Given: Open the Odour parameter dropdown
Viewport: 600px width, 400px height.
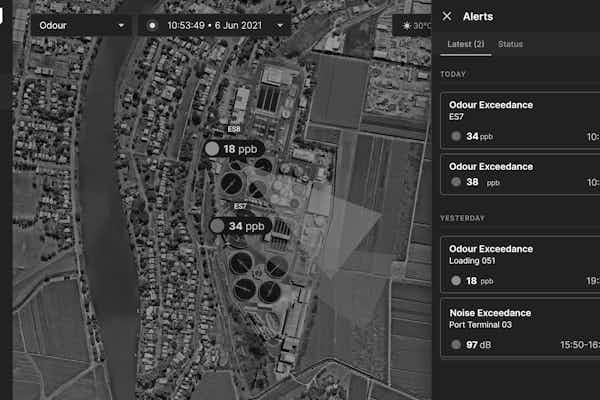Looking at the screenshot, I should (x=81, y=24).
